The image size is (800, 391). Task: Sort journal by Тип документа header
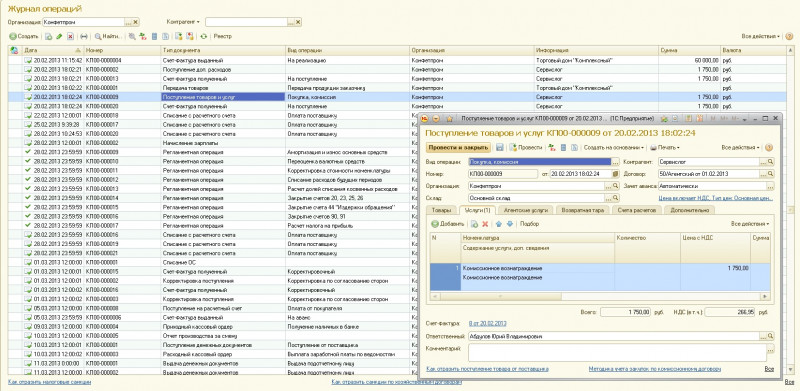223,51
